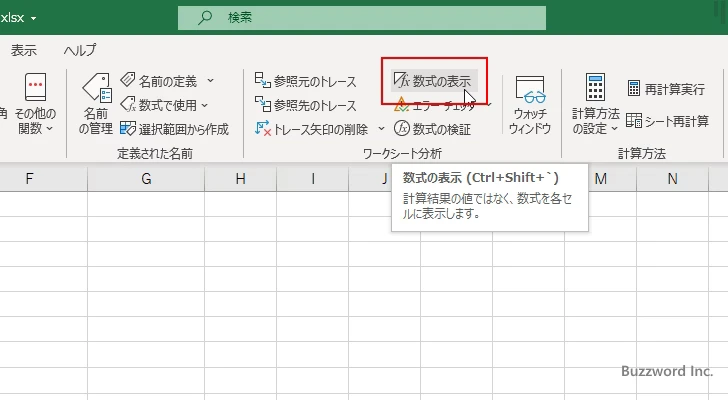The image size is (728, 400).
Task: Click 参照元のトレース trace precedents
Action: click(306, 81)
